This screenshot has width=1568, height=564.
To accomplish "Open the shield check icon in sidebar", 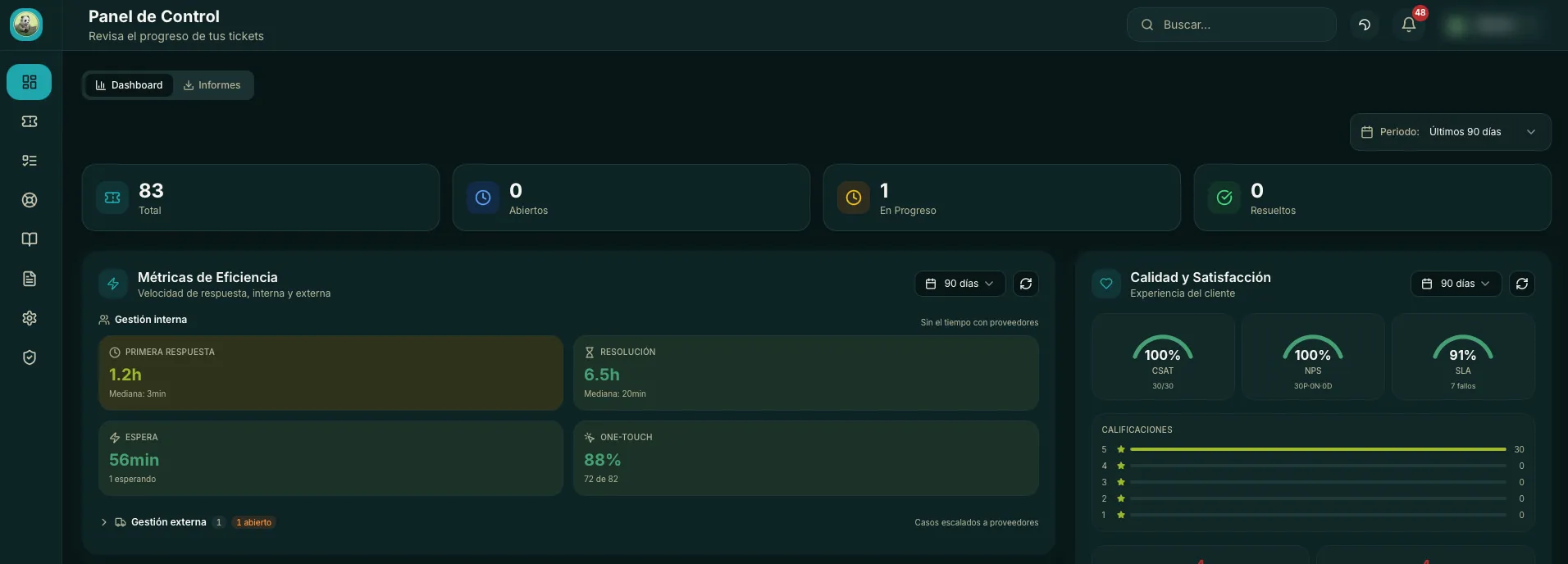I will tap(30, 357).
